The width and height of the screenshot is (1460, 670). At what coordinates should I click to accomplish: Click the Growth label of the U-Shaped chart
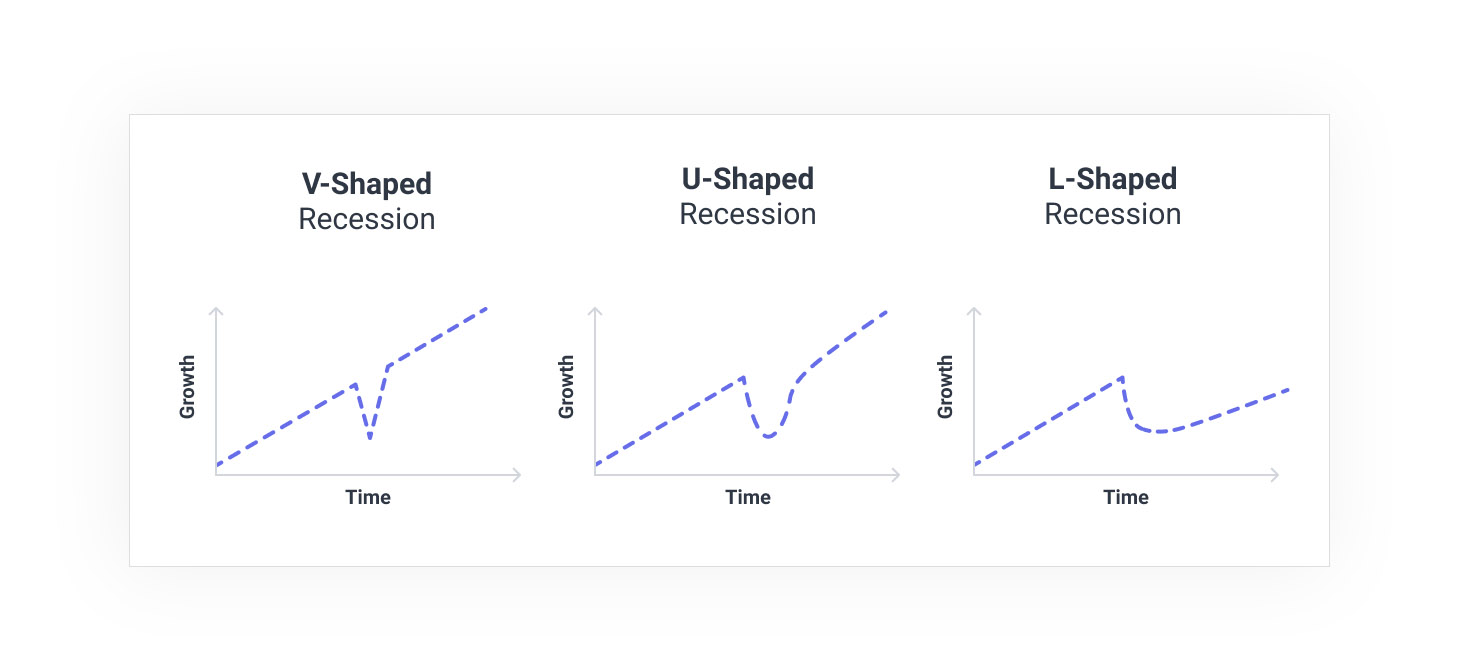[x=567, y=386]
